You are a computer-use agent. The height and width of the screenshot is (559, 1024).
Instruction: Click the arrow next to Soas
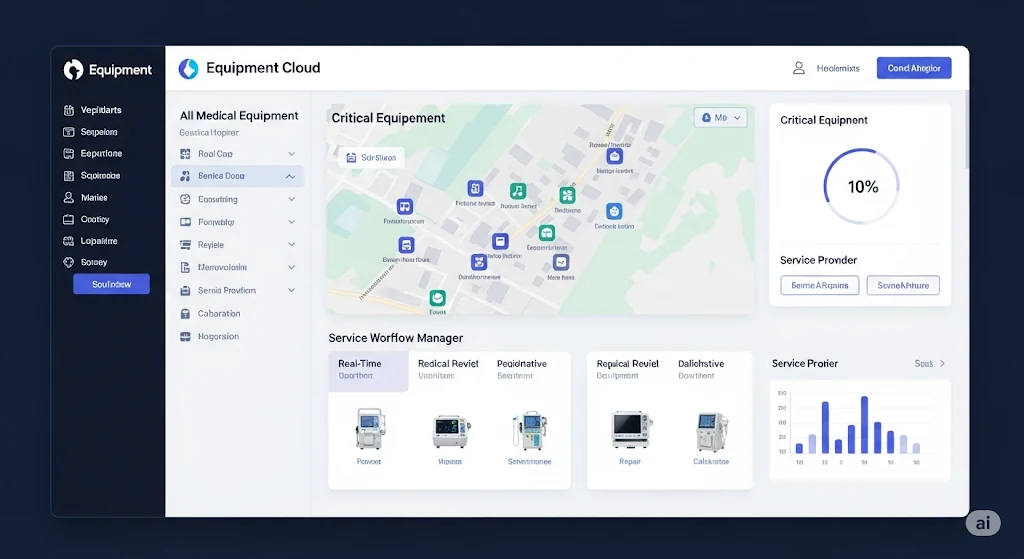click(942, 364)
